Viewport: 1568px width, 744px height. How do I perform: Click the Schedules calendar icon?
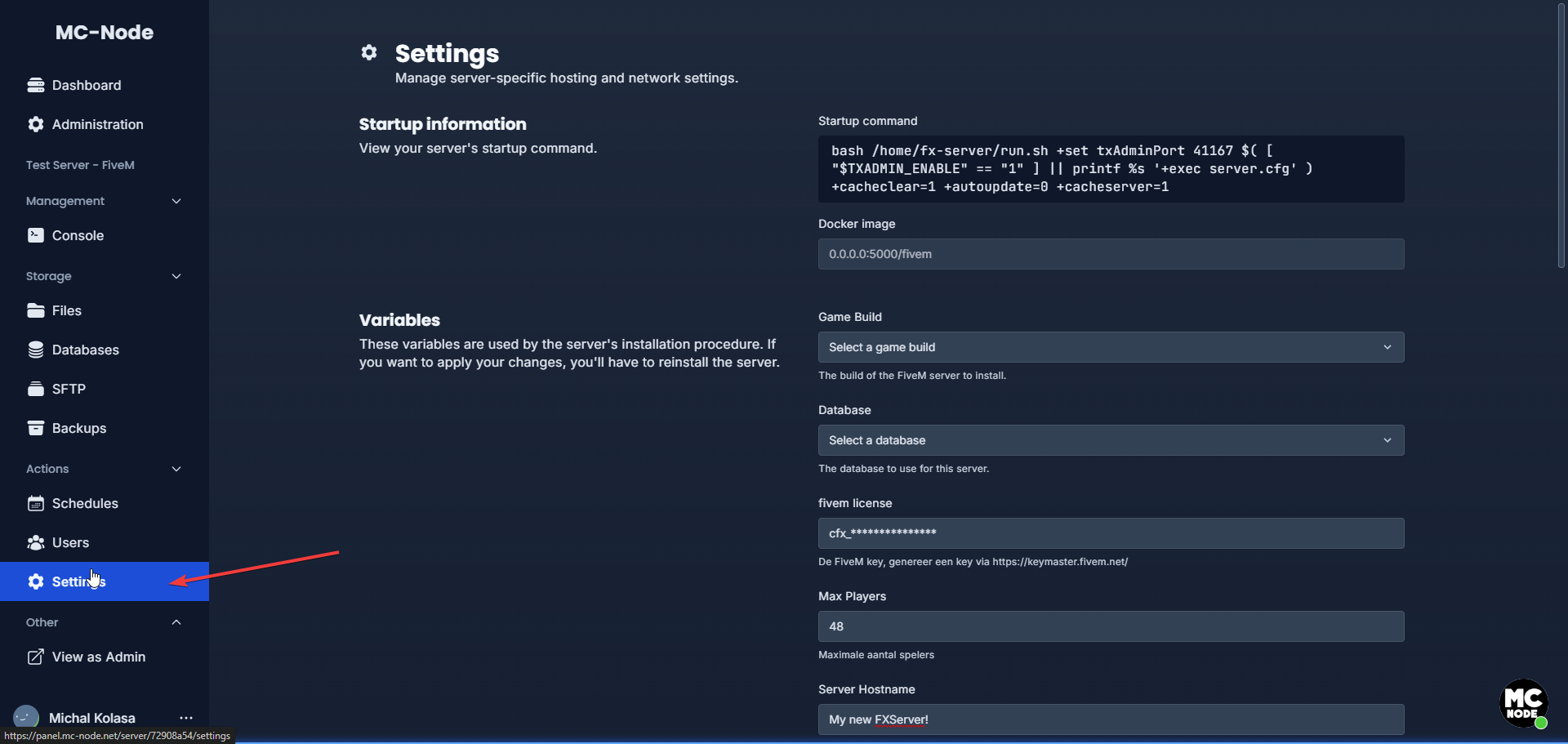click(35, 503)
